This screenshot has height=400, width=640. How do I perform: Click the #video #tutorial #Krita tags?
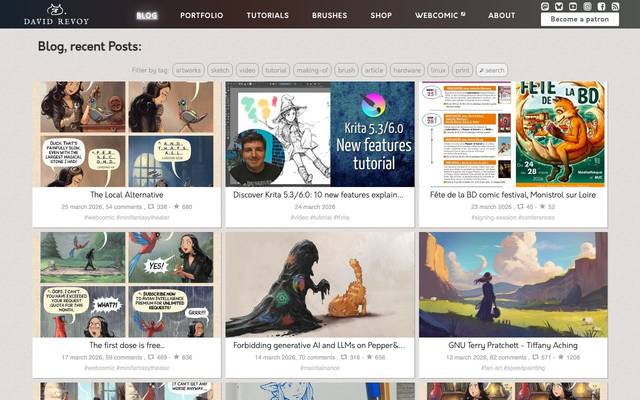[x=320, y=218]
